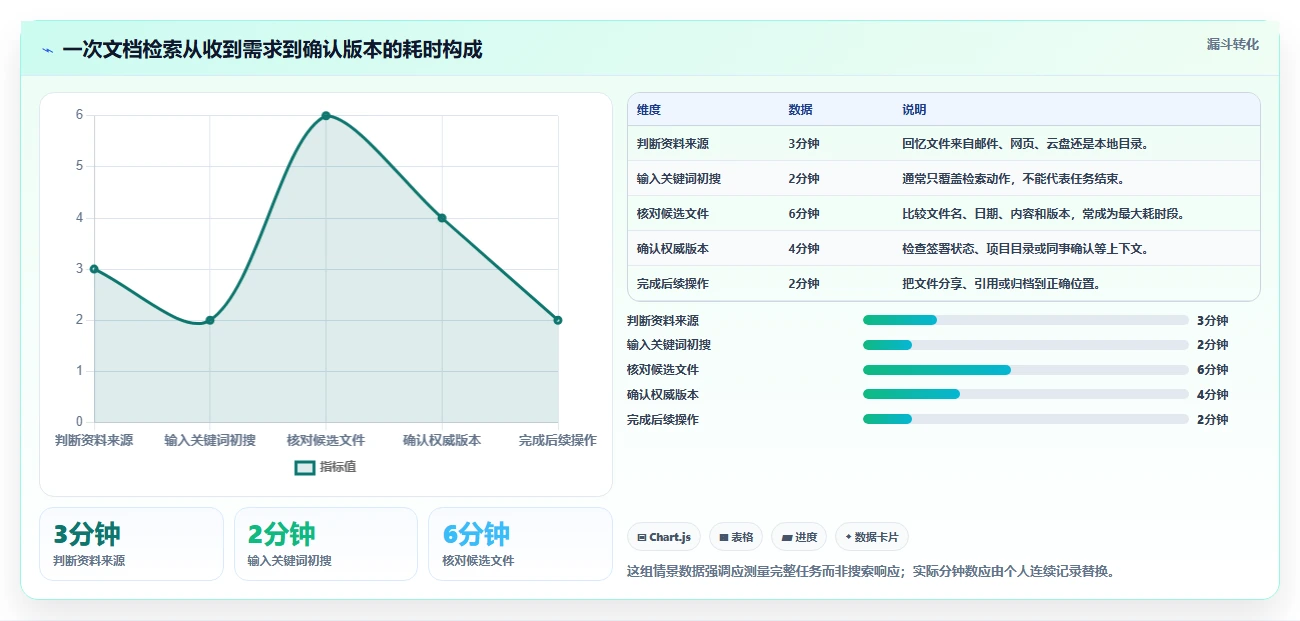This screenshot has height=621, width=1300.
Task: Click the title 一次文档检索从收到需求到确认版本的耗时构成
Action: pyautogui.click(x=272, y=50)
